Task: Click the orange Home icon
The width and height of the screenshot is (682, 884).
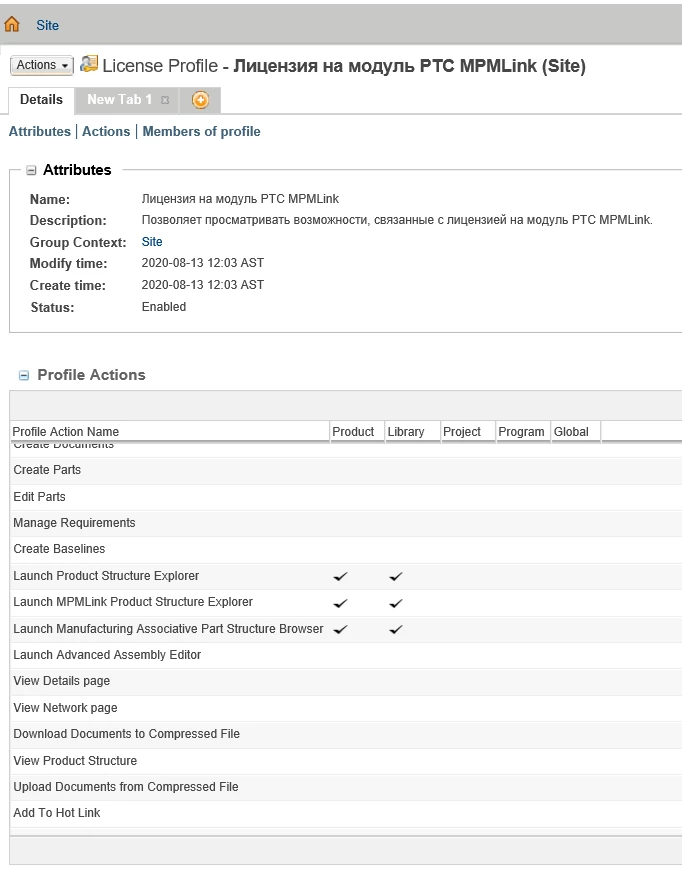Action: pyautogui.click(x=12, y=24)
